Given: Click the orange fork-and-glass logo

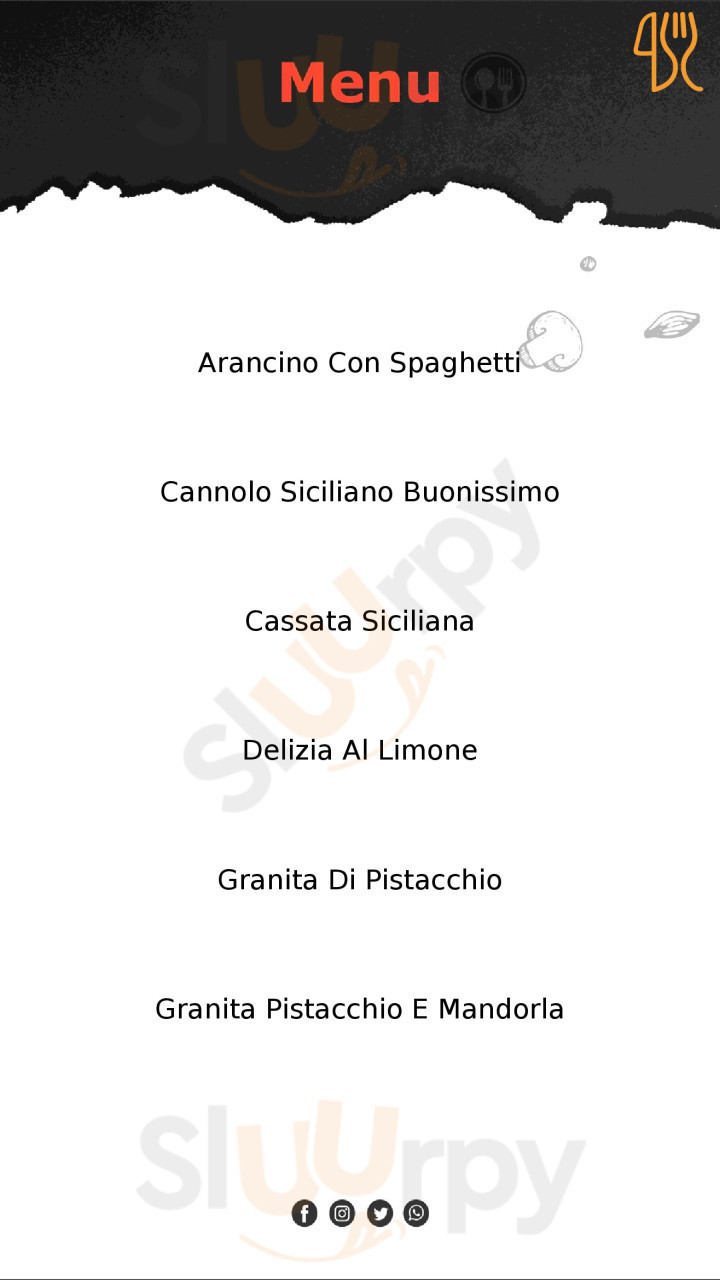Looking at the screenshot, I should click(x=667, y=52).
